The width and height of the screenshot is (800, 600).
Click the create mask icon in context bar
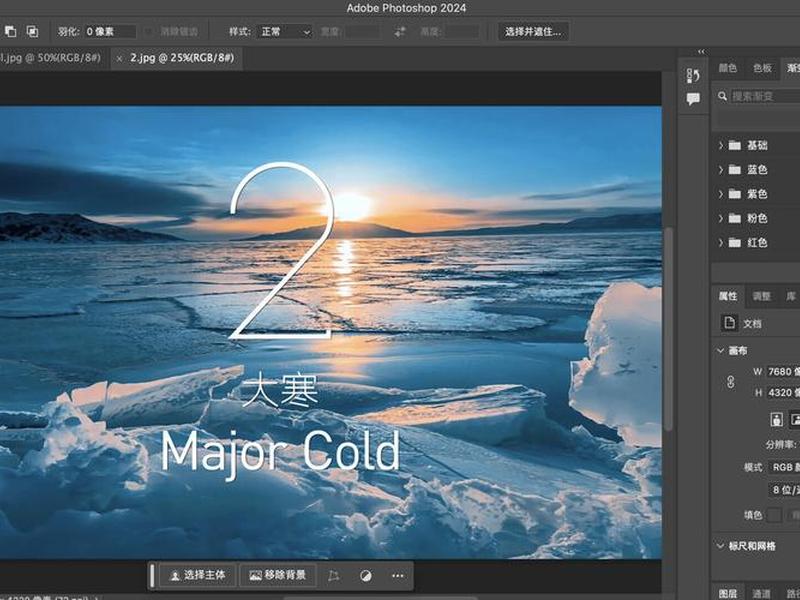(366, 576)
